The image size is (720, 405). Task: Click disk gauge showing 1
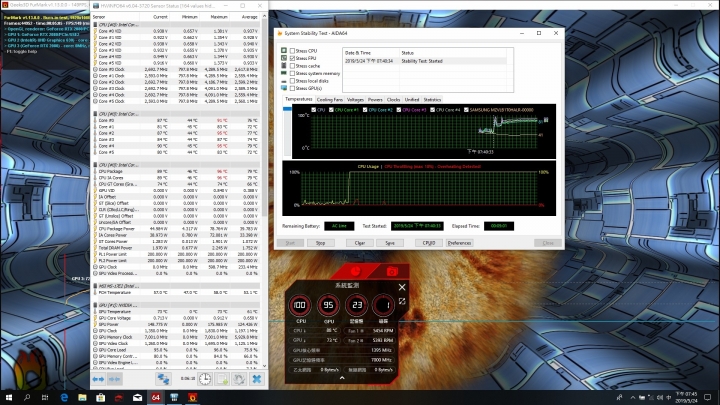(x=383, y=305)
